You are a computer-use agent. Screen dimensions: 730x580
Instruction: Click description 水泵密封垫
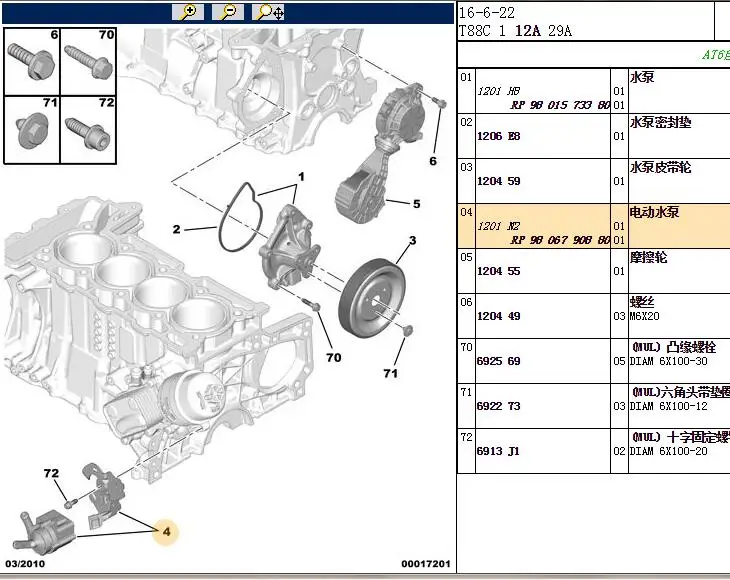coord(660,122)
